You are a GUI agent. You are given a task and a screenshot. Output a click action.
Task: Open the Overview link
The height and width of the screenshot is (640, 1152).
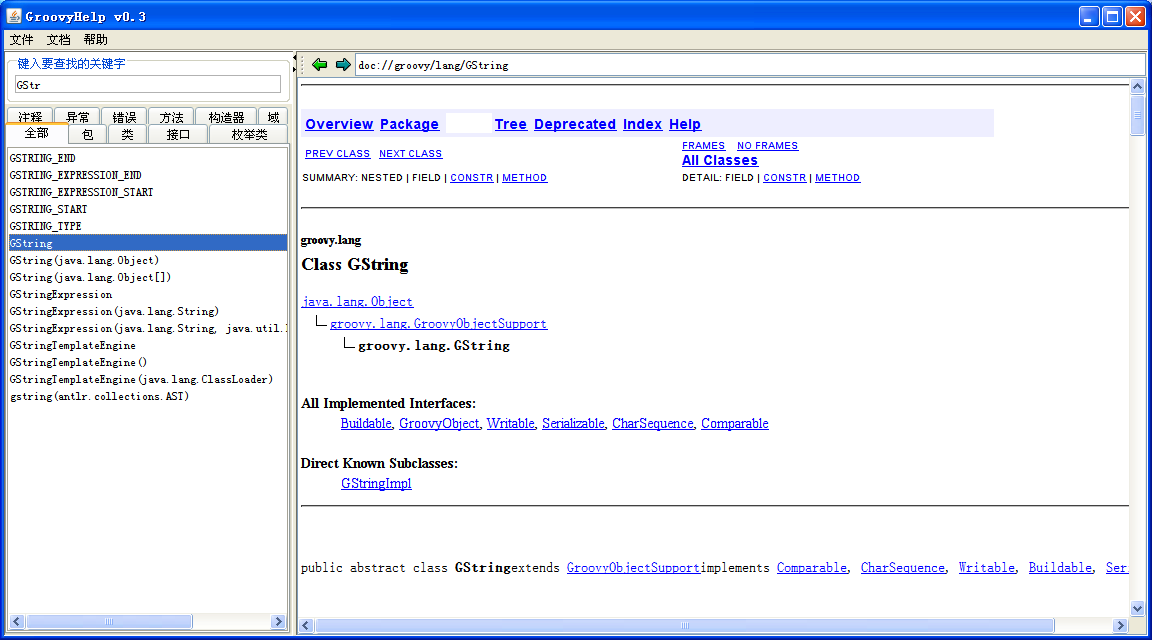tap(339, 124)
